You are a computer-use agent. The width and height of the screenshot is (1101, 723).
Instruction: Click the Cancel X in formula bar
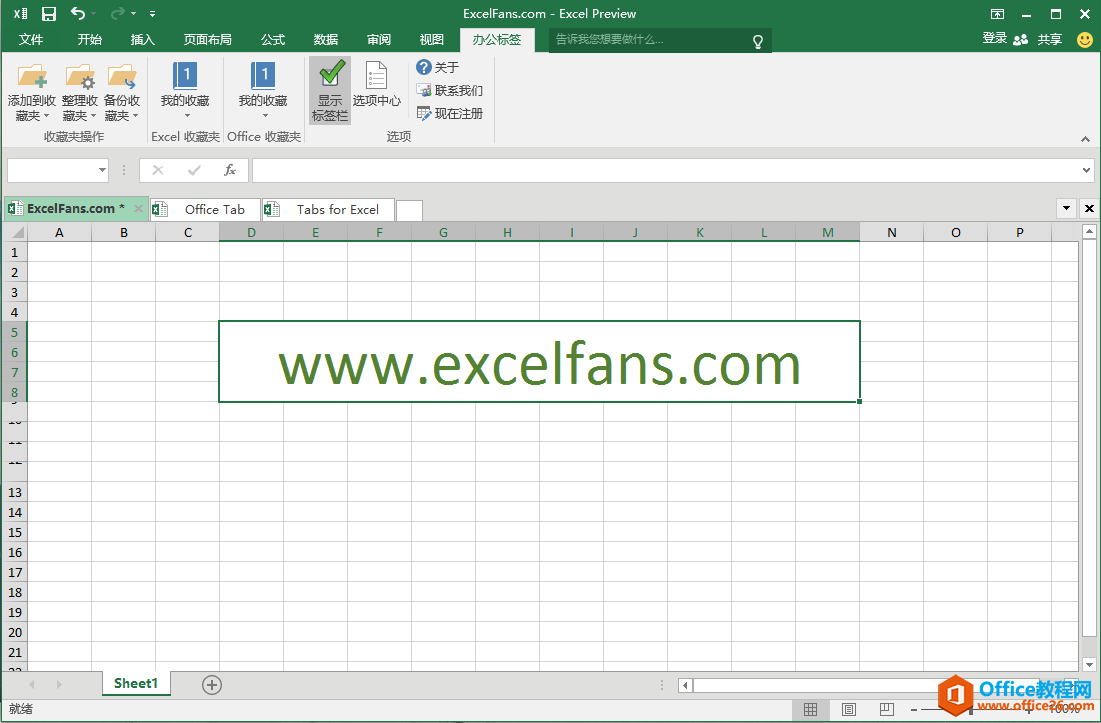pos(157,170)
